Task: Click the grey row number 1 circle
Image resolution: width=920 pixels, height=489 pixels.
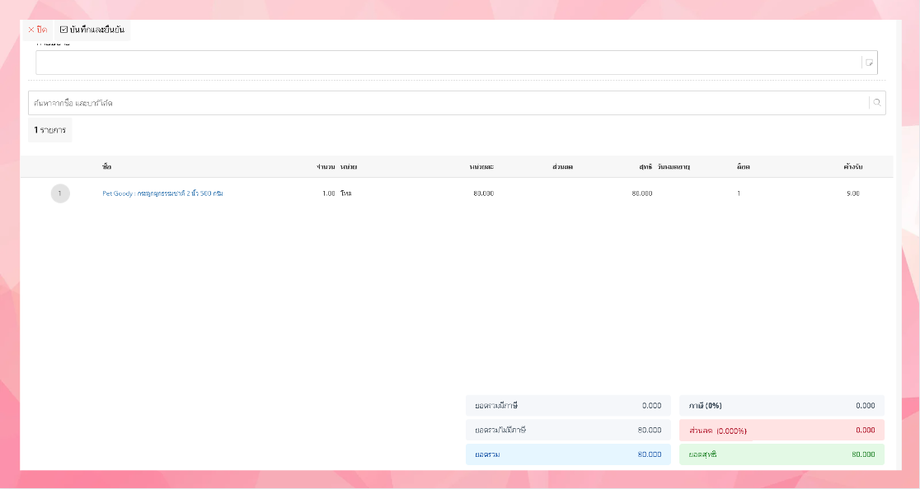Action: click(x=60, y=193)
